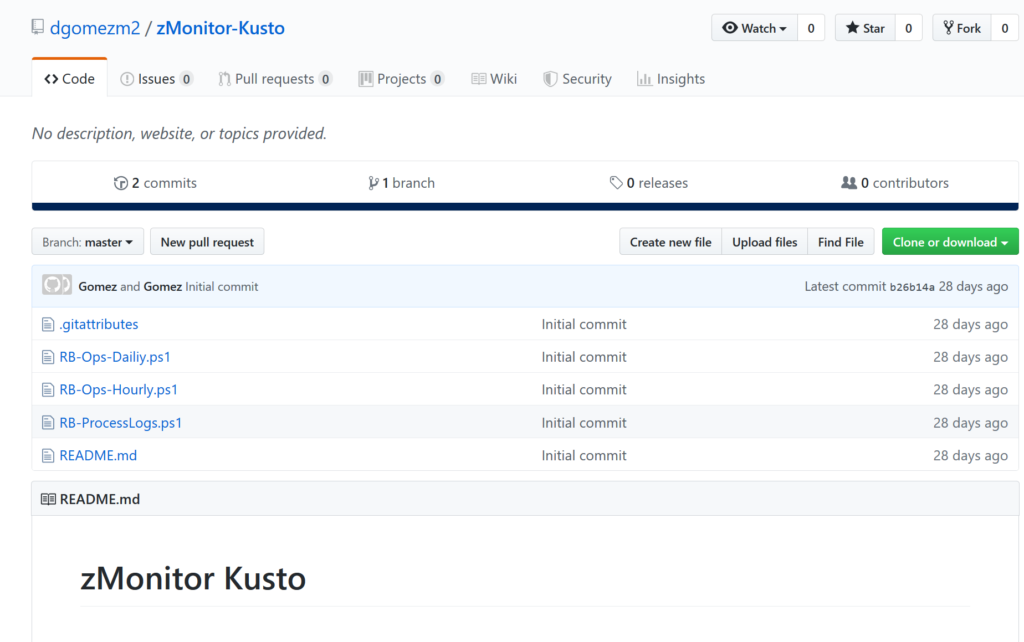View the 0 contributors link
The width and height of the screenshot is (1024, 642).
click(x=895, y=183)
